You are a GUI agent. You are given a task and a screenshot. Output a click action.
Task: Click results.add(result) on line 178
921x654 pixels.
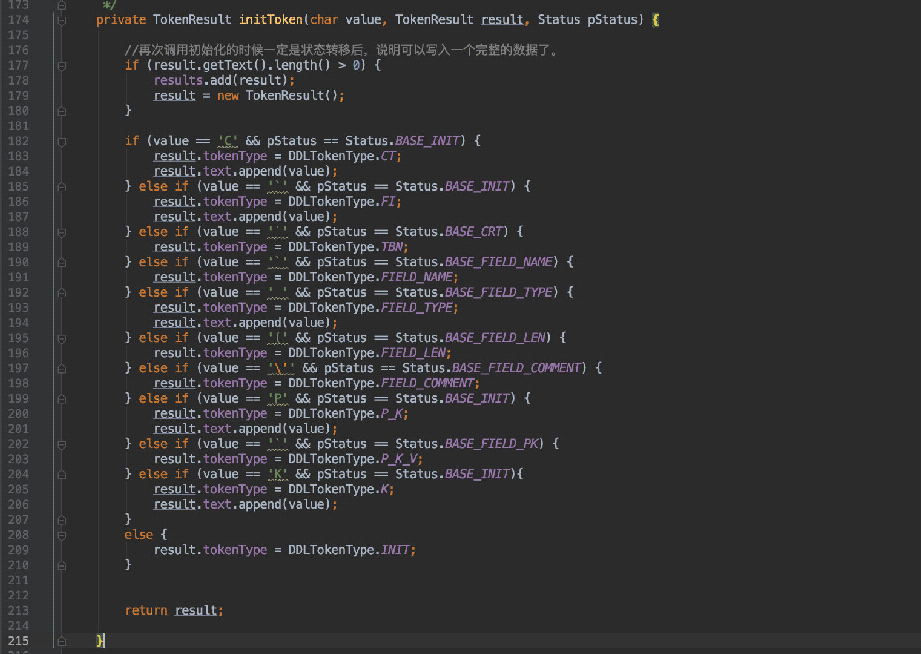tap(224, 80)
